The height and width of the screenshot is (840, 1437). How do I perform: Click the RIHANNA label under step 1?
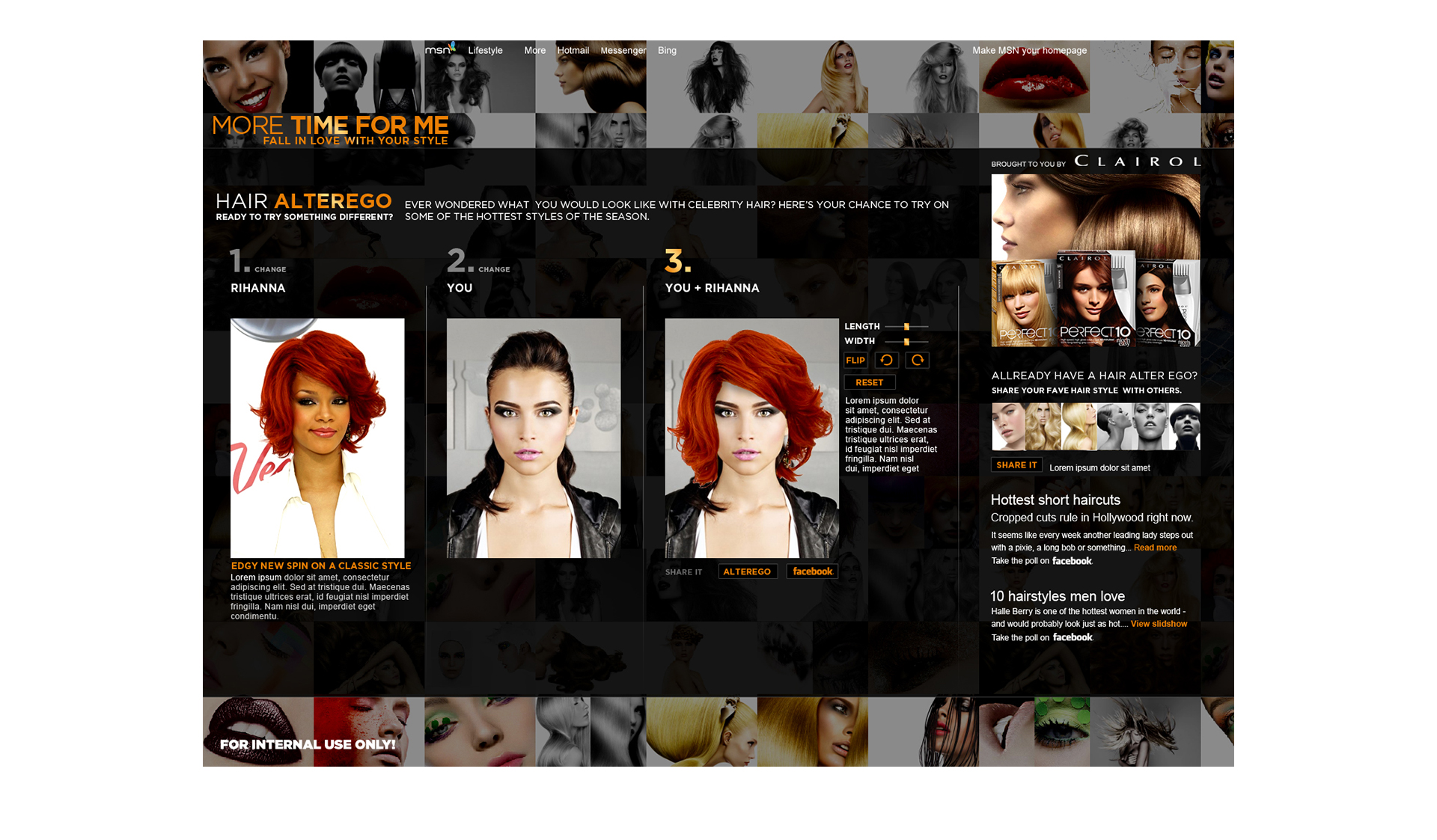click(x=258, y=288)
